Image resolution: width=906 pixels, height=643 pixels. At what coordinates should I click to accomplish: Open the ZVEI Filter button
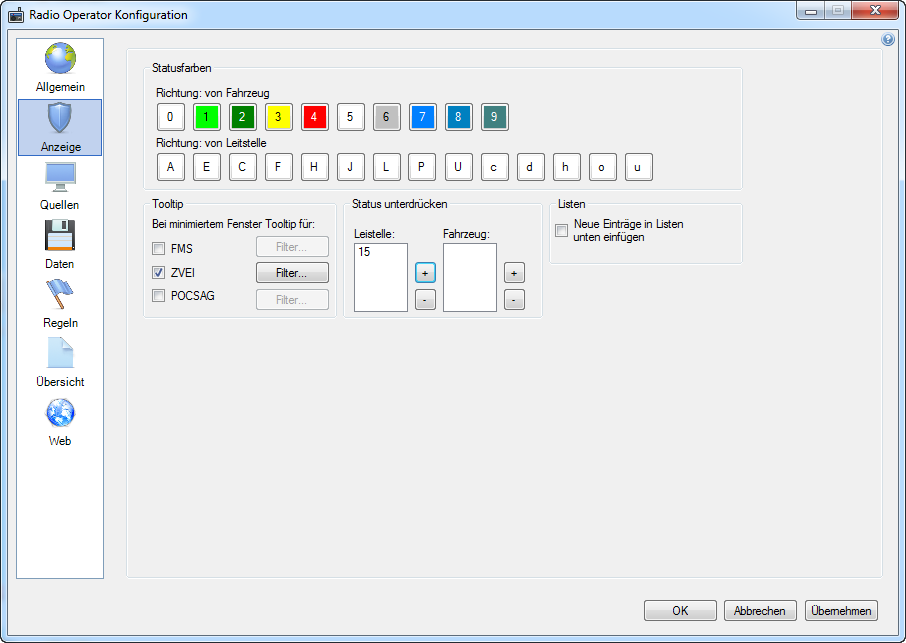[292, 273]
